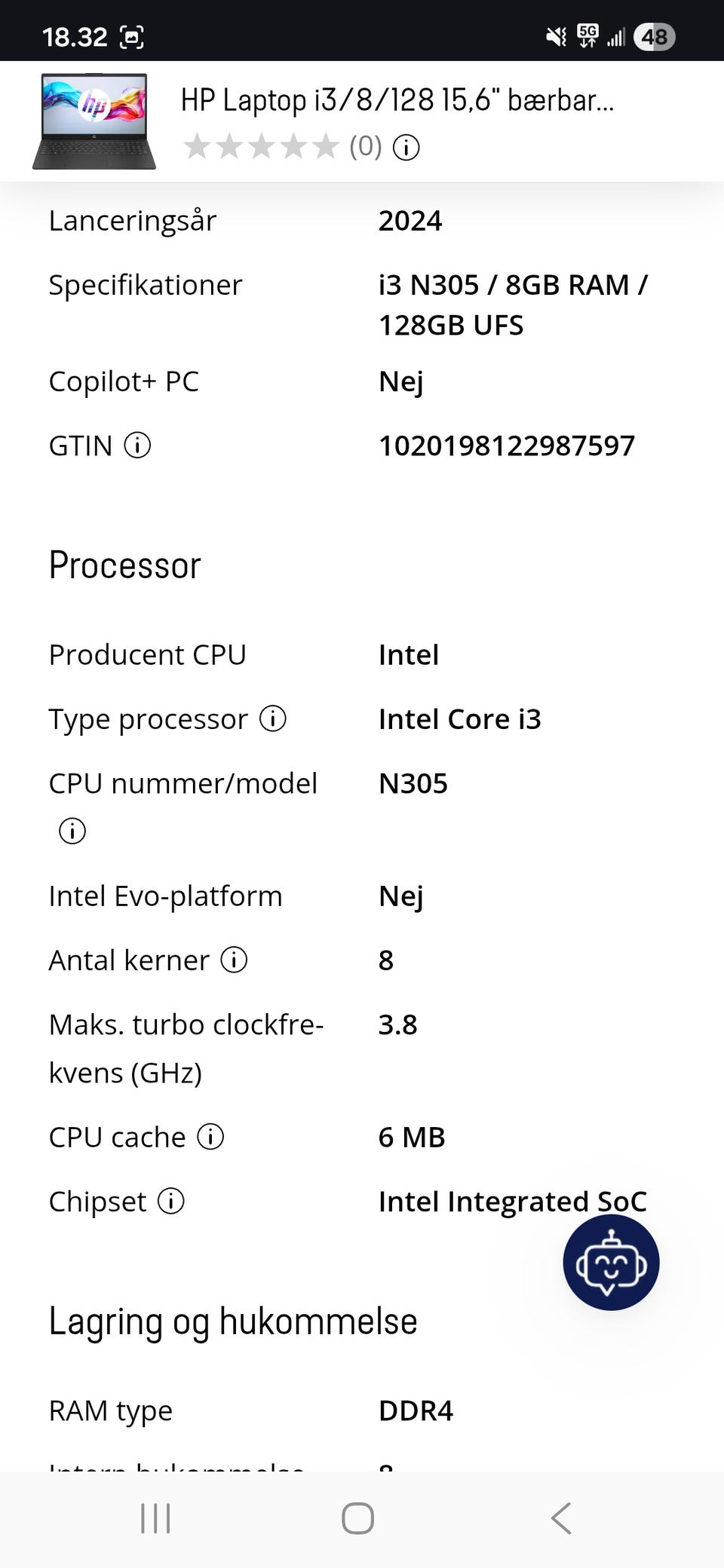Tap the 18.32 clock in status bar
Viewport: 724px width, 1568px height.
tap(75, 36)
